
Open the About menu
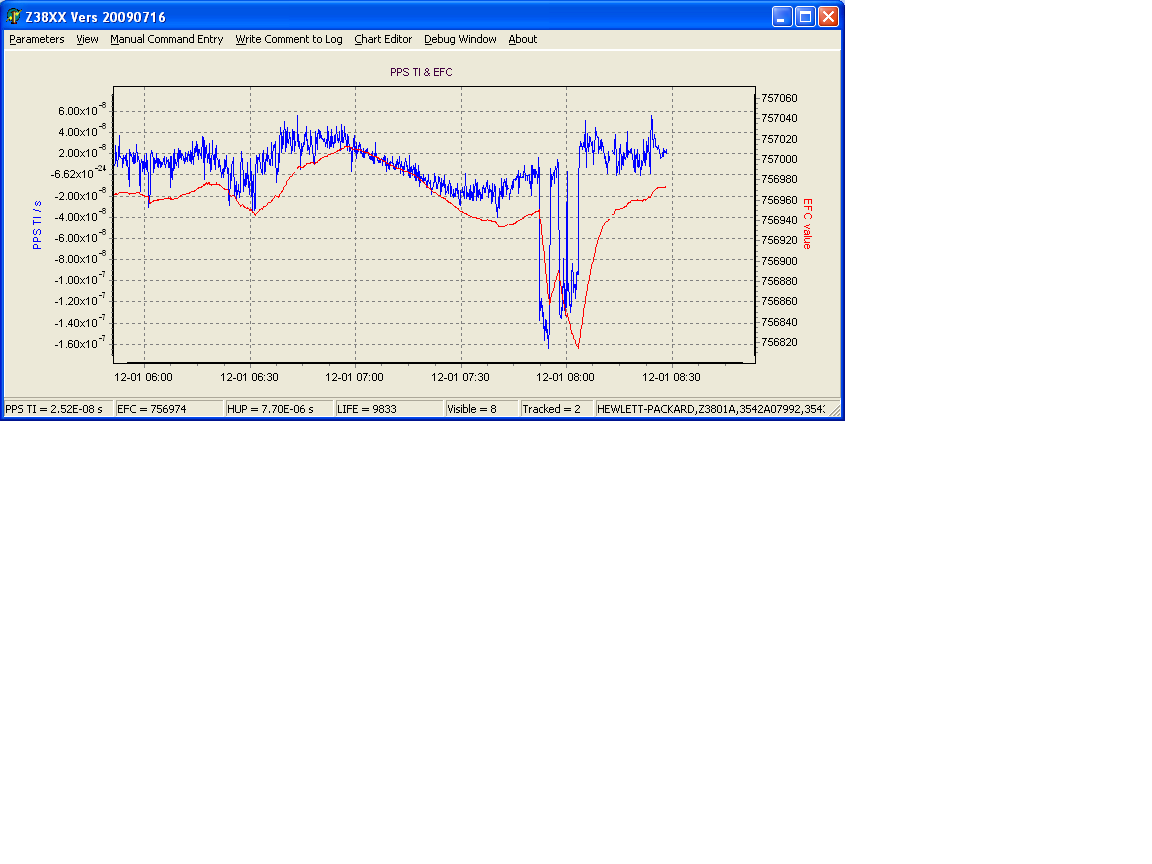(522, 40)
